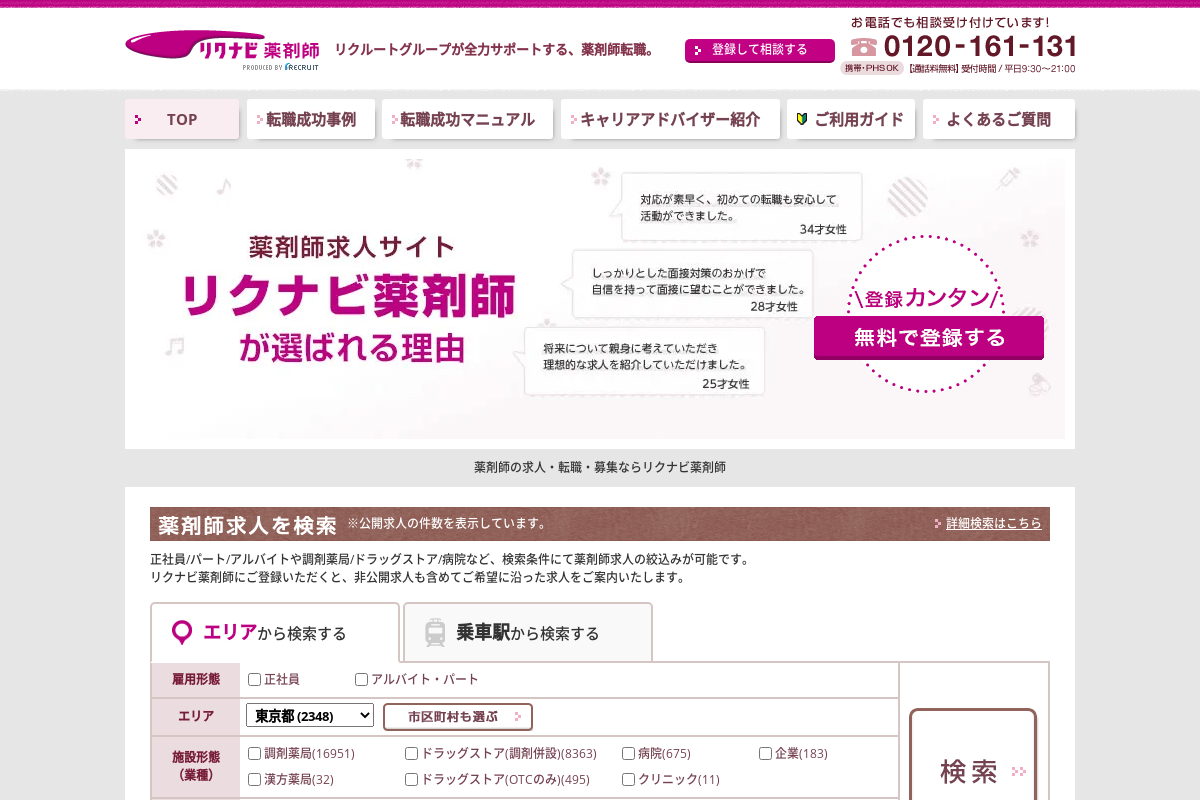Check the アルバイト・パート checkbox

tap(361, 679)
